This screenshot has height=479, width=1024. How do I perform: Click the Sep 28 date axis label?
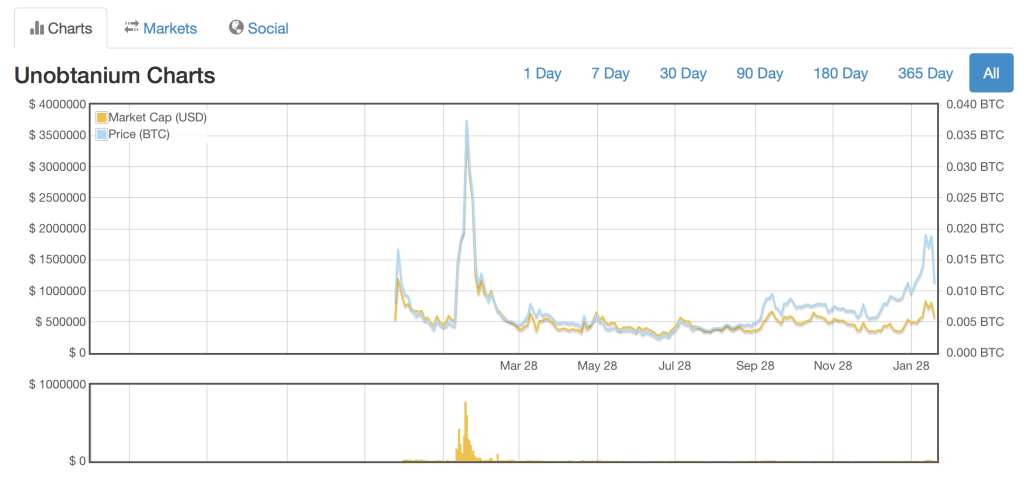[x=755, y=365]
